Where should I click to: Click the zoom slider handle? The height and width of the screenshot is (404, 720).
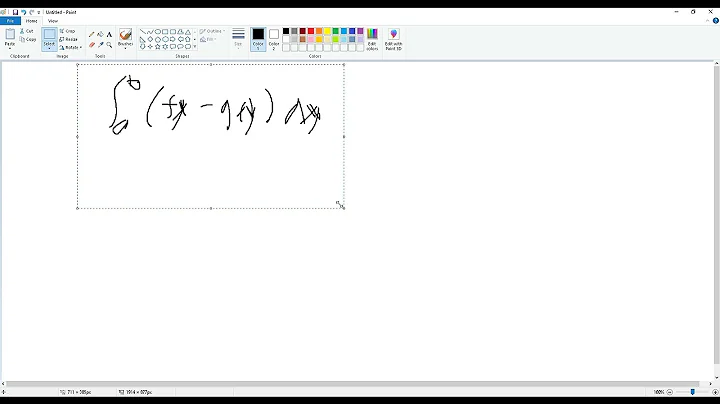pos(692,392)
